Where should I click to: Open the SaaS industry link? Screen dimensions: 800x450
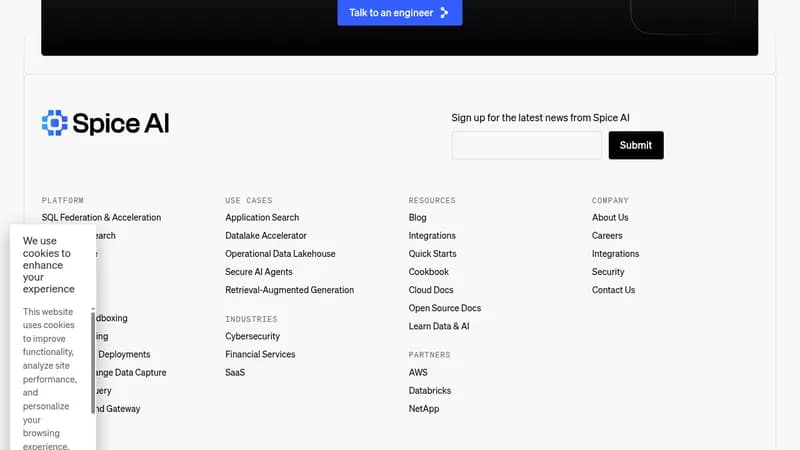[235, 372]
